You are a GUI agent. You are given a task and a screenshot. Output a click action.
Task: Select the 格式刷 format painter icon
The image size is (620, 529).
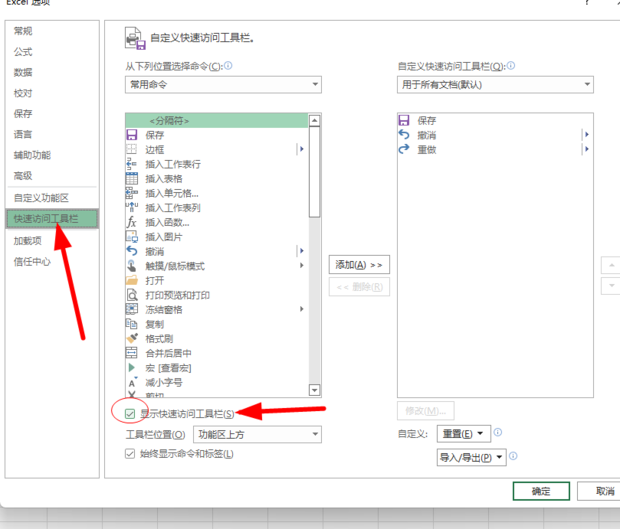(x=131, y=339)
